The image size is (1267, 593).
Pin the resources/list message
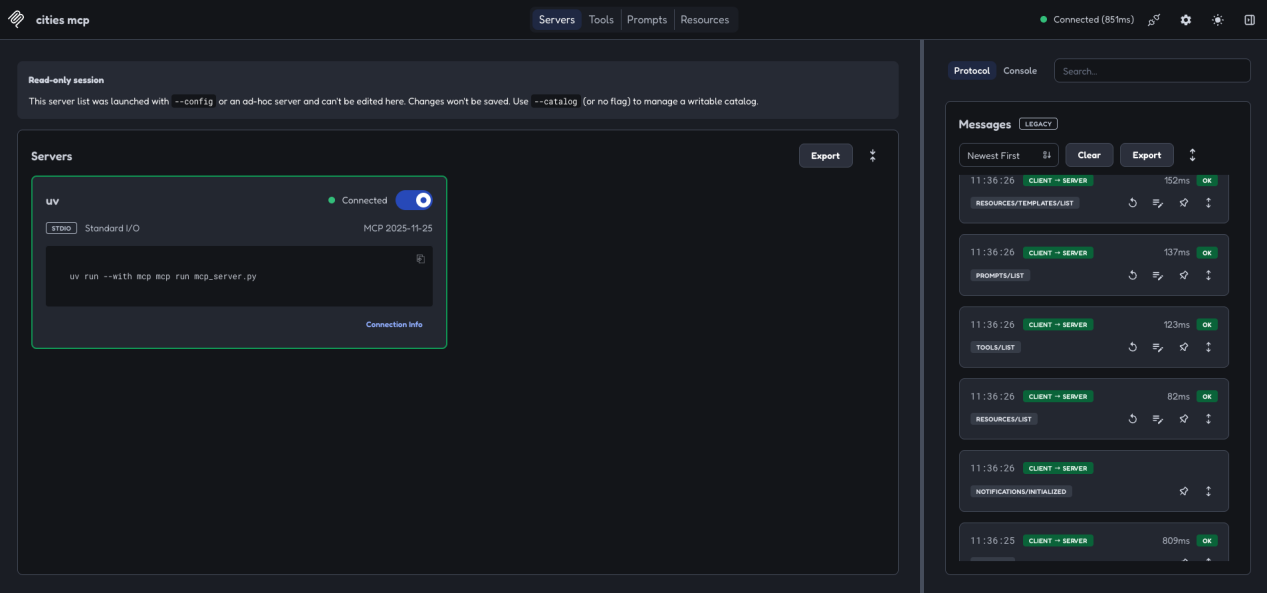pyautogui.click(x=1184, y=419)
